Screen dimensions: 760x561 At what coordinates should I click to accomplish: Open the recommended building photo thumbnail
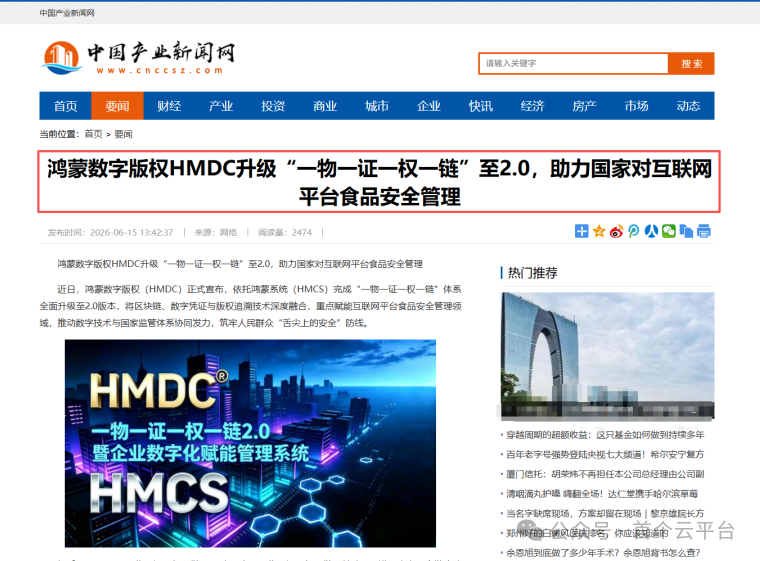[x=607, y=355]
